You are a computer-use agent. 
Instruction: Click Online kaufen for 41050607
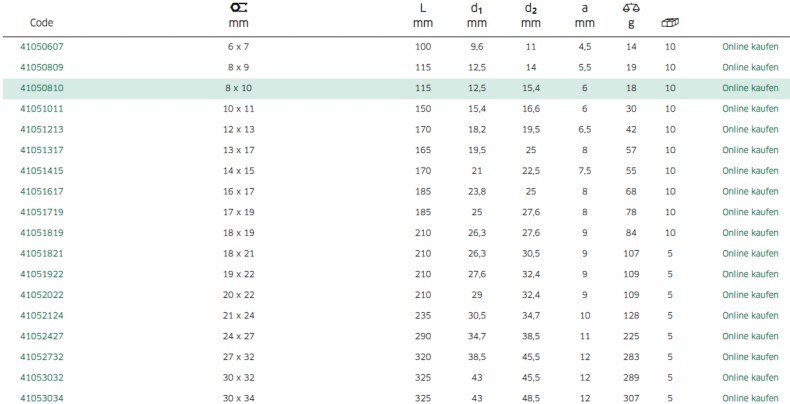(750, 46)
